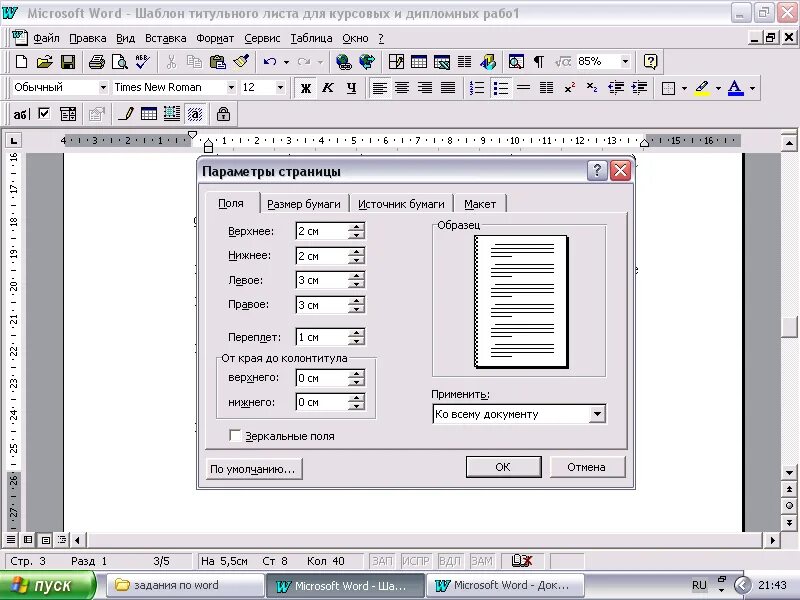
Task: Click the Bulleted list icon
Action: coord(501,88)
